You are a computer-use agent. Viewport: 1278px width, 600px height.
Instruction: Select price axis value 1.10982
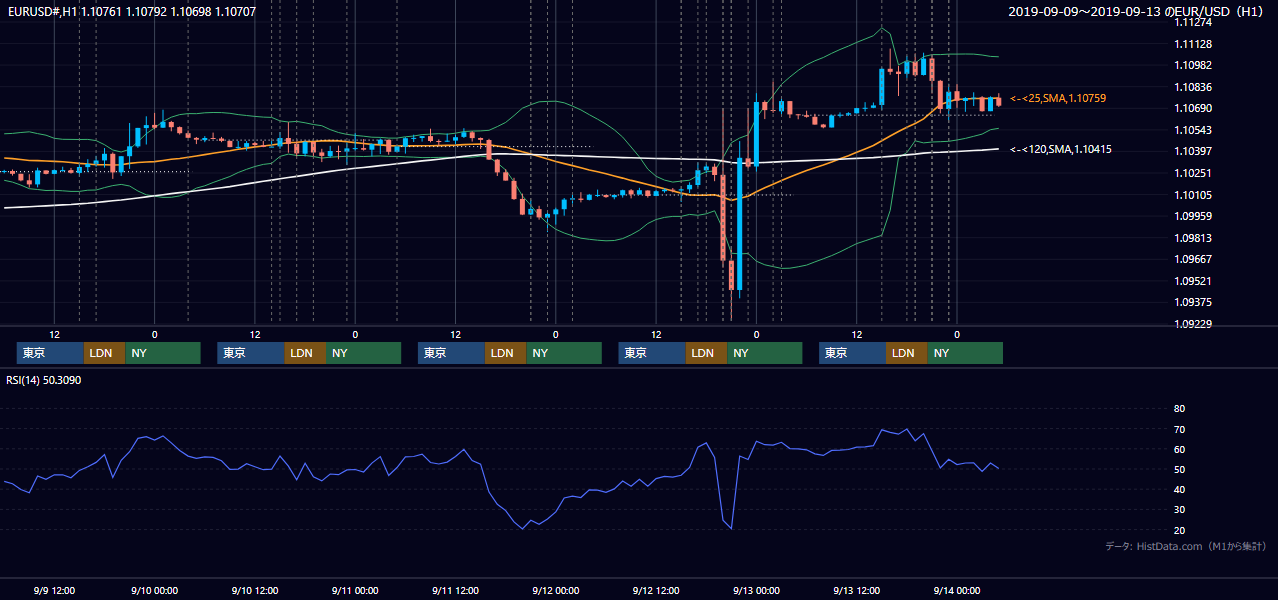point(1193,65)
